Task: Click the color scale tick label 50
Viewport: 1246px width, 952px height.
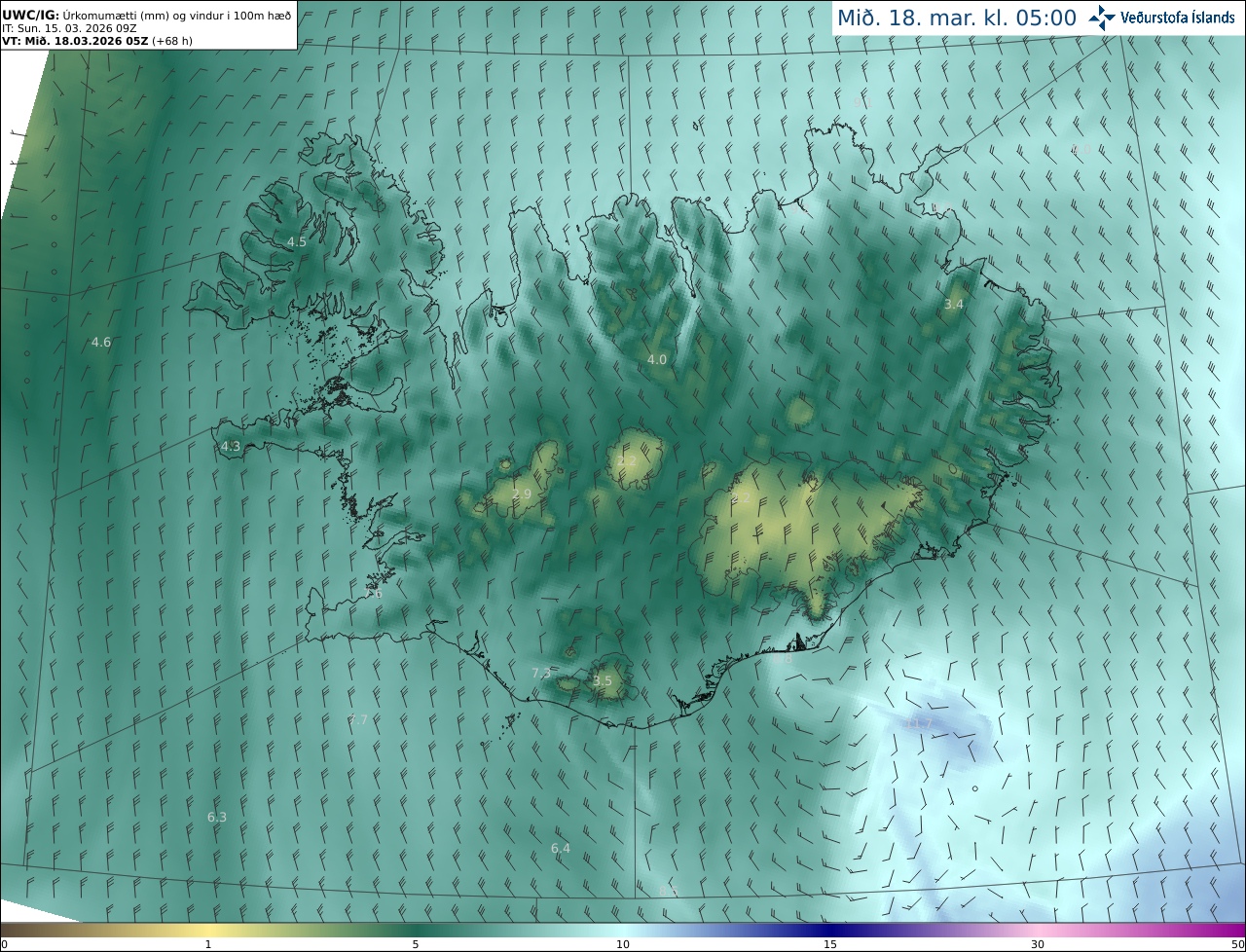Action: click(1237, 944)
